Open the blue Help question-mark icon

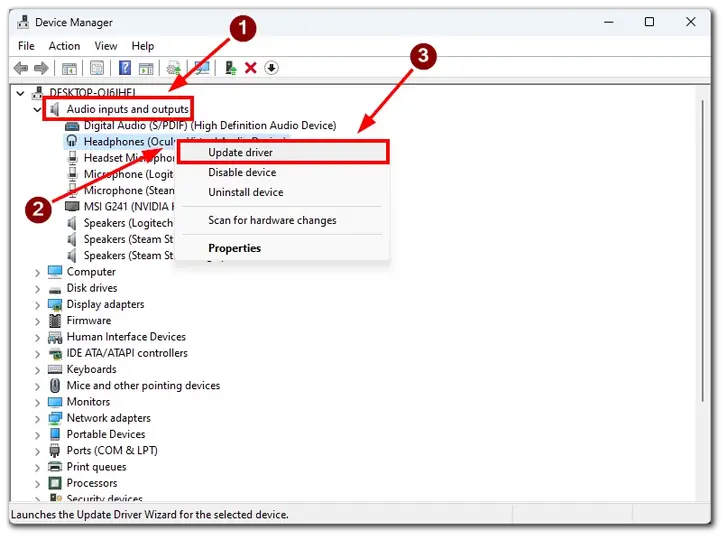pyautogui.click(x=125, y=68)
